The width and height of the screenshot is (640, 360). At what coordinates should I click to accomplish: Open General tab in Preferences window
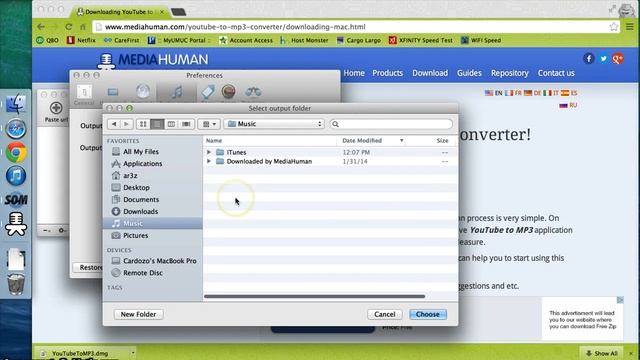click(84, 95)
